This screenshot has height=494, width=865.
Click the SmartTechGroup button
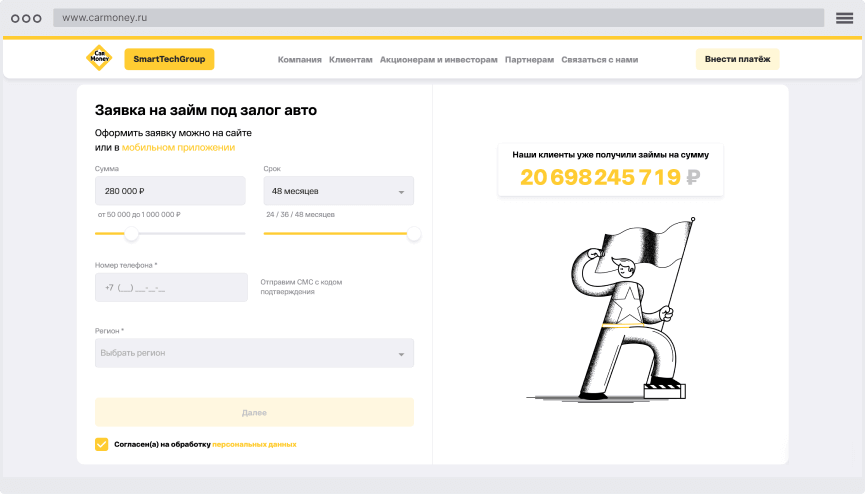(x=169, y=59)
